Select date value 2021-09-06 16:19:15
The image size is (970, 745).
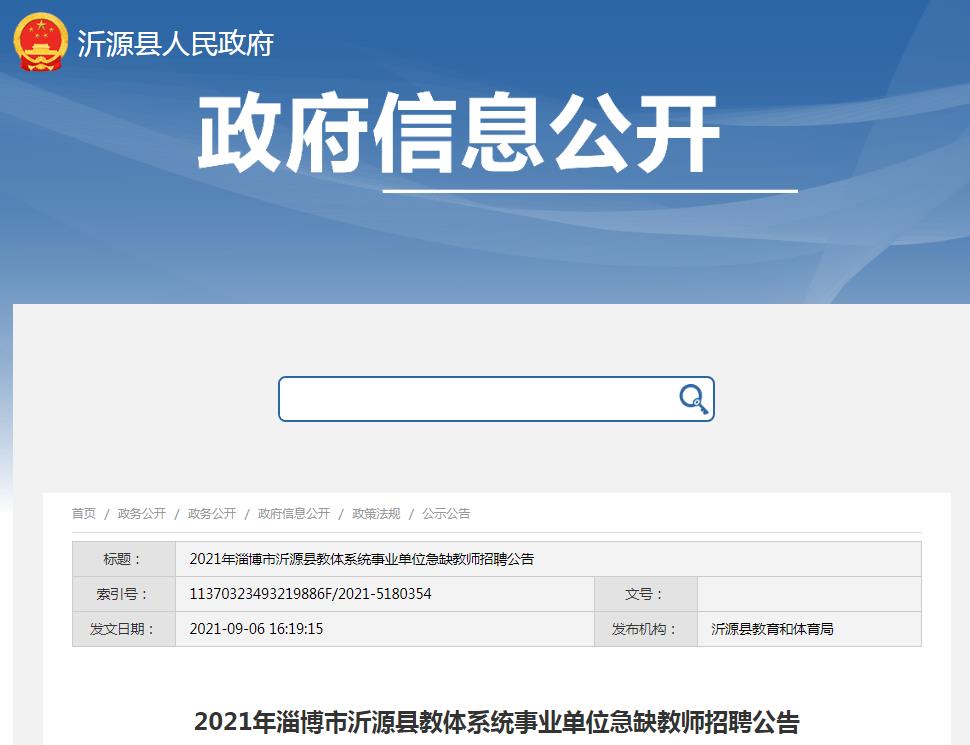tap(256, 629)
